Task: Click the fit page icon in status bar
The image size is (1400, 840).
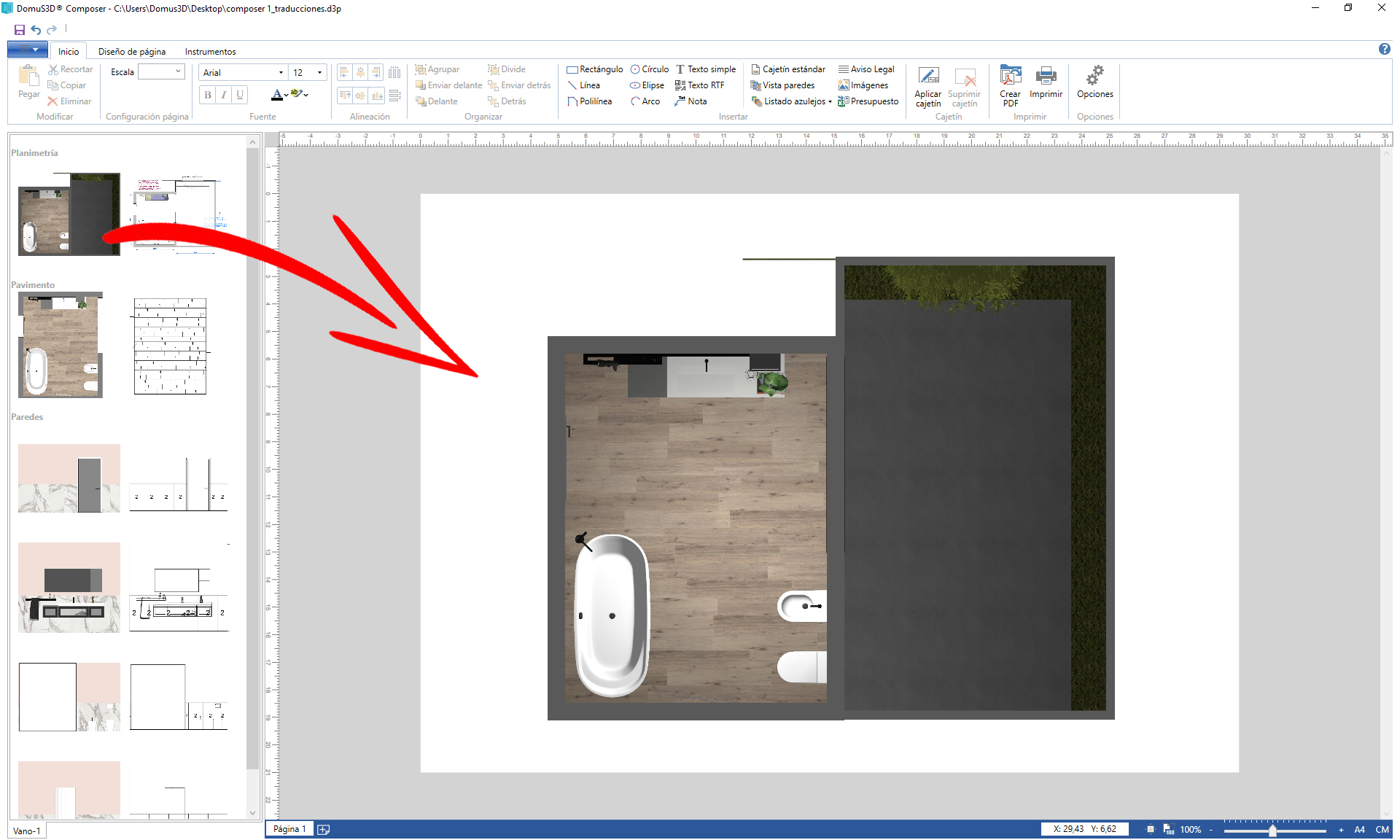Action: click(x=1151, y=829)
